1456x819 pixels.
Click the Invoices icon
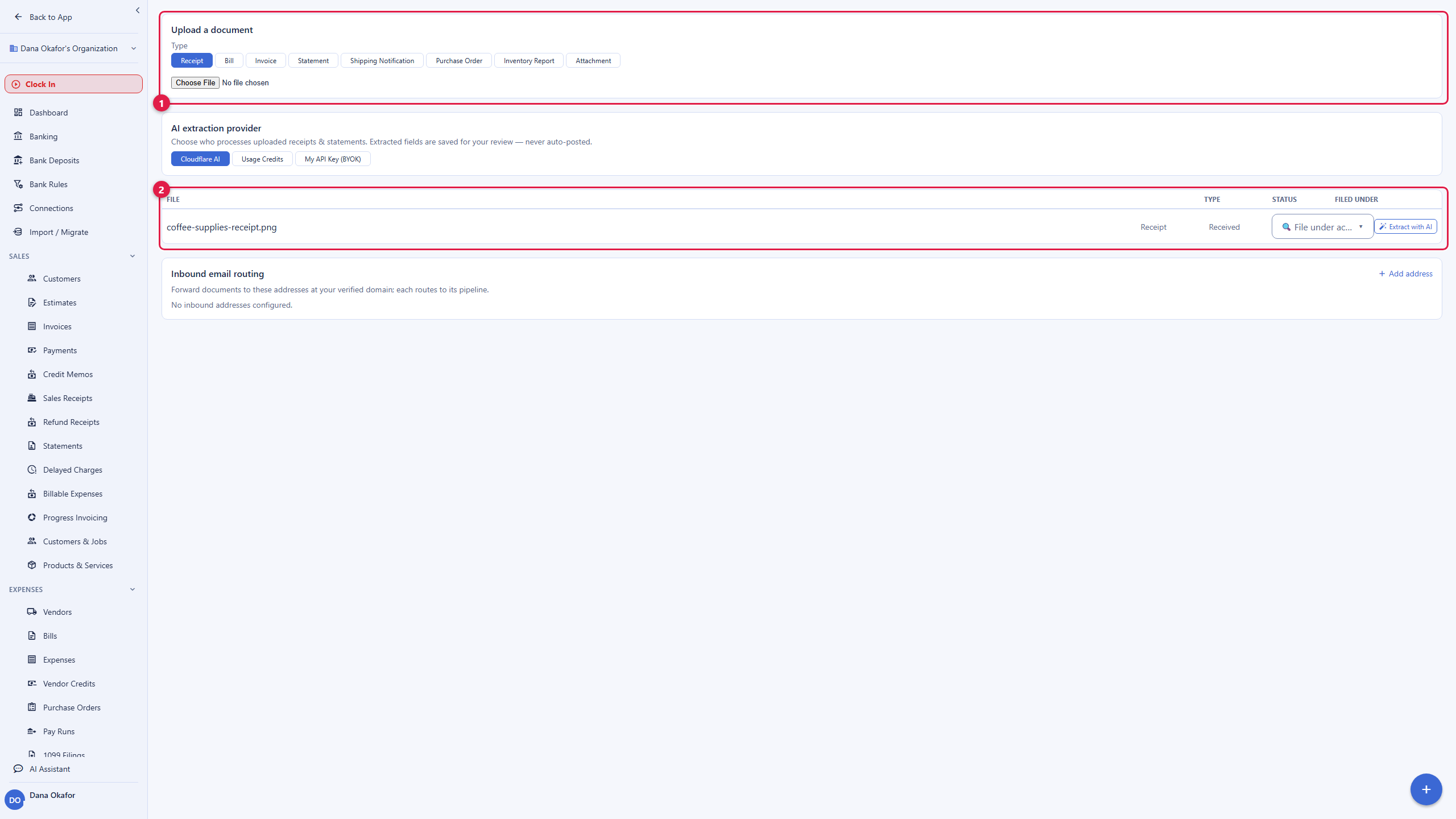pos(32,326)
